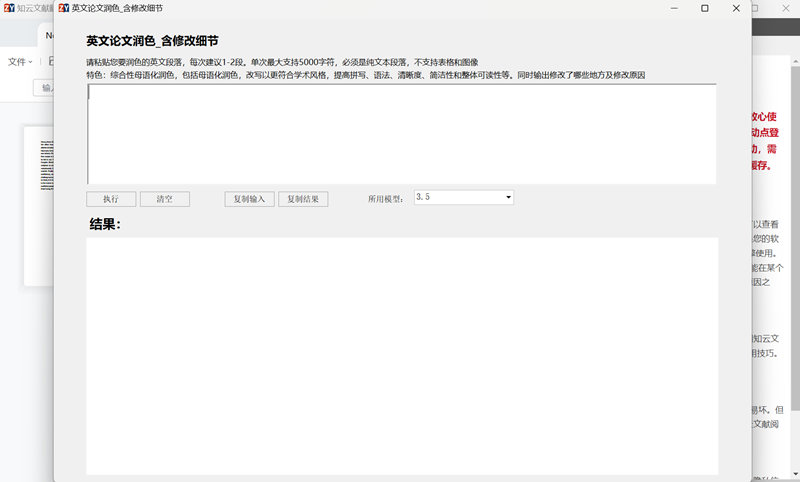Focus the English paragraph input text area

(x=401, y=134)
